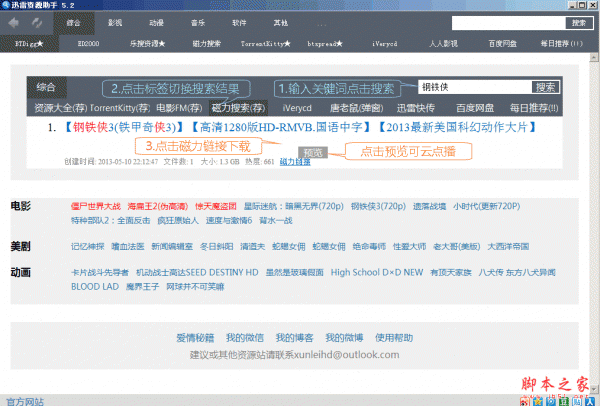Open the 小时代(更新720P) link
Viewport: 600px width, 406px height.
tap(486, 206)
